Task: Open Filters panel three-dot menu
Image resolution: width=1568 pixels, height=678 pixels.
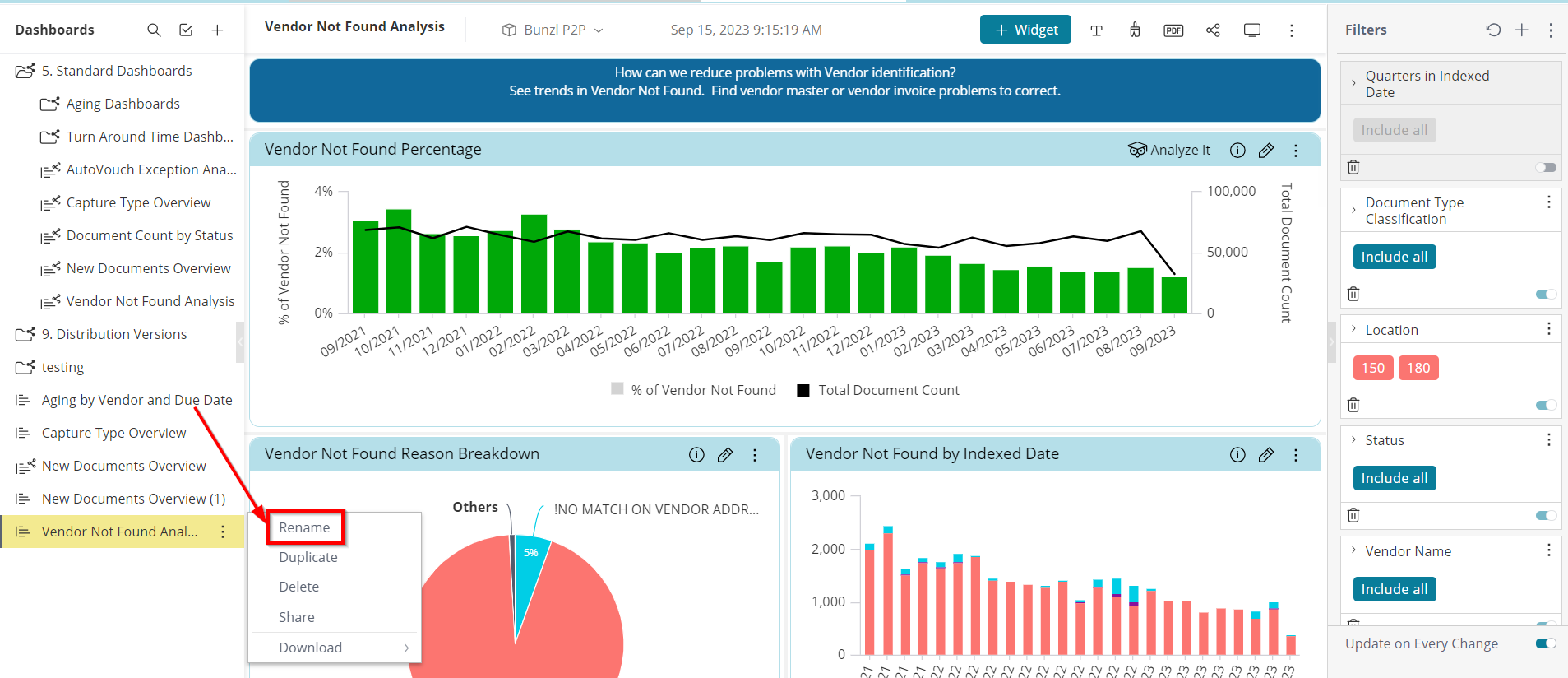Action: tap(1551, 30)
